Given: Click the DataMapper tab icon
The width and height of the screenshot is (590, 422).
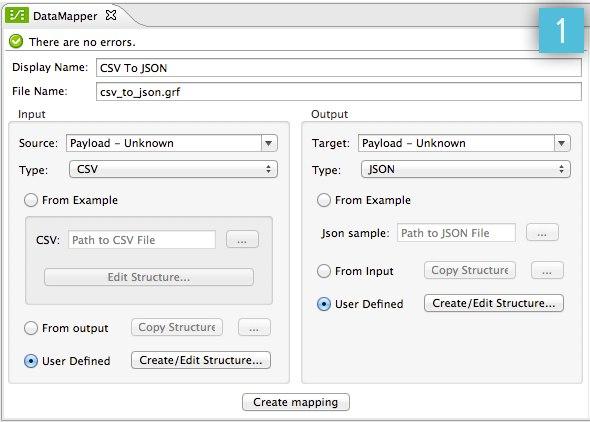Looking at the screenshot, I should point(17,15).
